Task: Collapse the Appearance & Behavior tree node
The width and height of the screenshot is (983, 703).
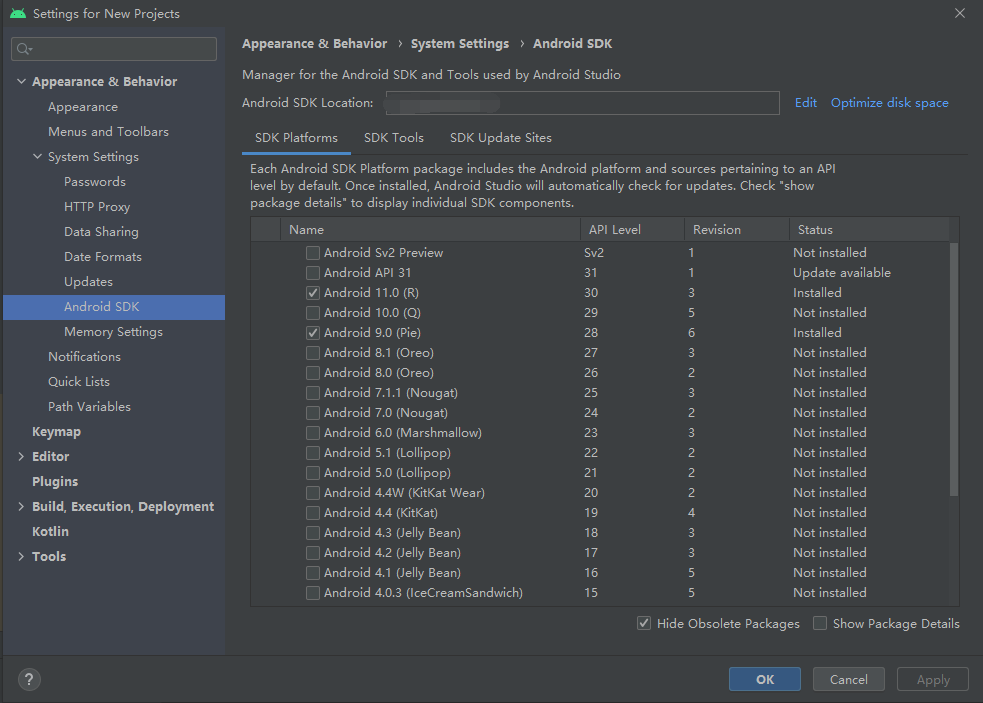Action: pyautogui.click(x=21, y=82)
